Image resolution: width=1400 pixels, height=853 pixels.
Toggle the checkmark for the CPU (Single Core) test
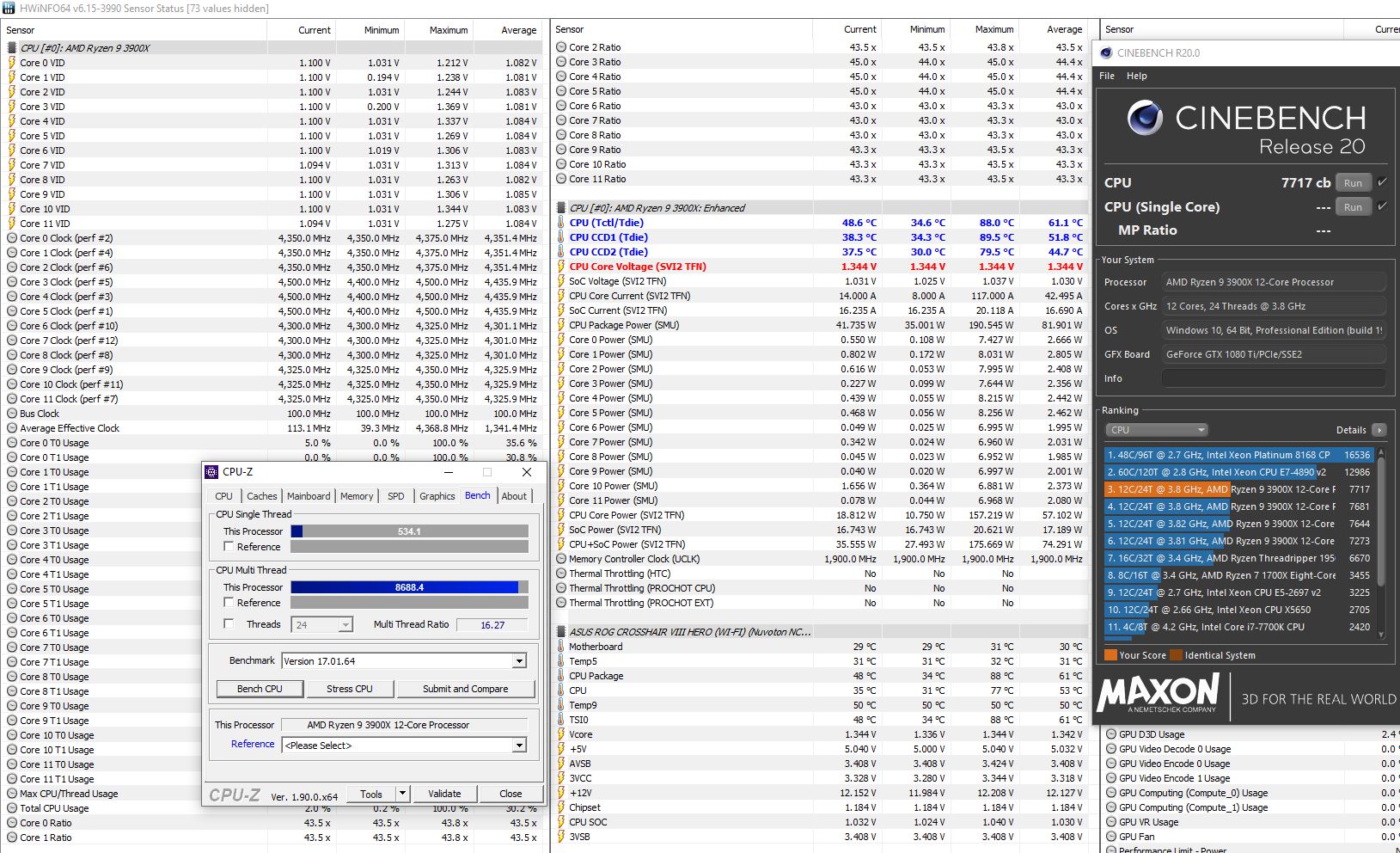click(x=1382, y=206)
